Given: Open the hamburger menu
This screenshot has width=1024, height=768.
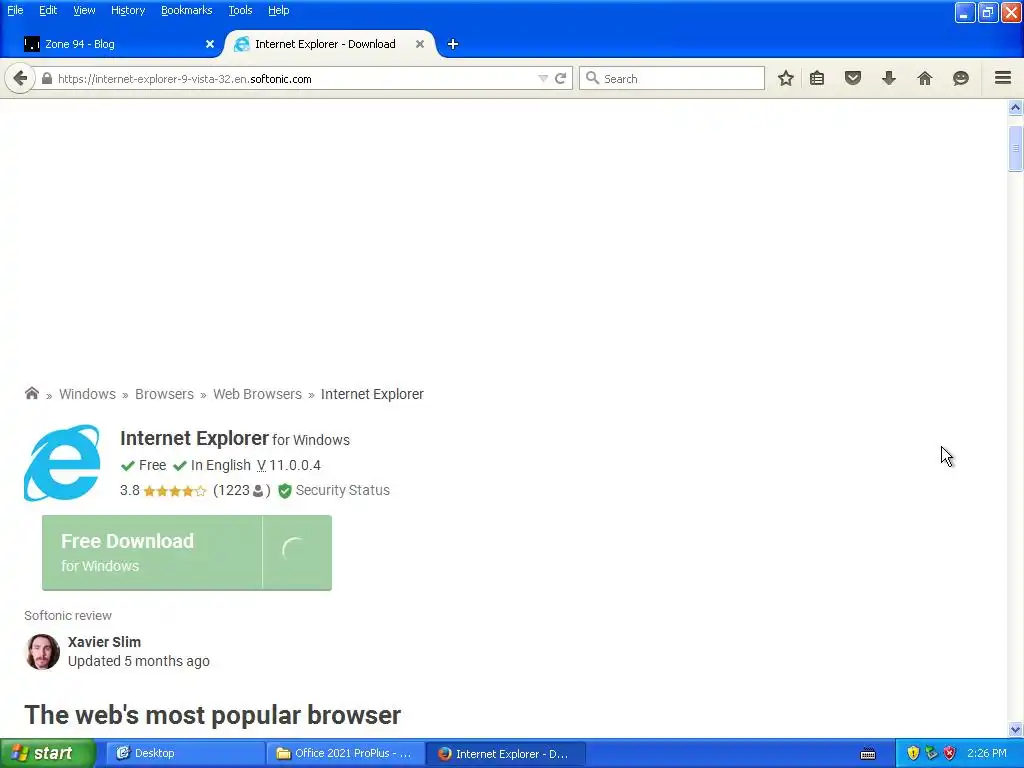Looking at the screenshot, I should pos(1003,78).
